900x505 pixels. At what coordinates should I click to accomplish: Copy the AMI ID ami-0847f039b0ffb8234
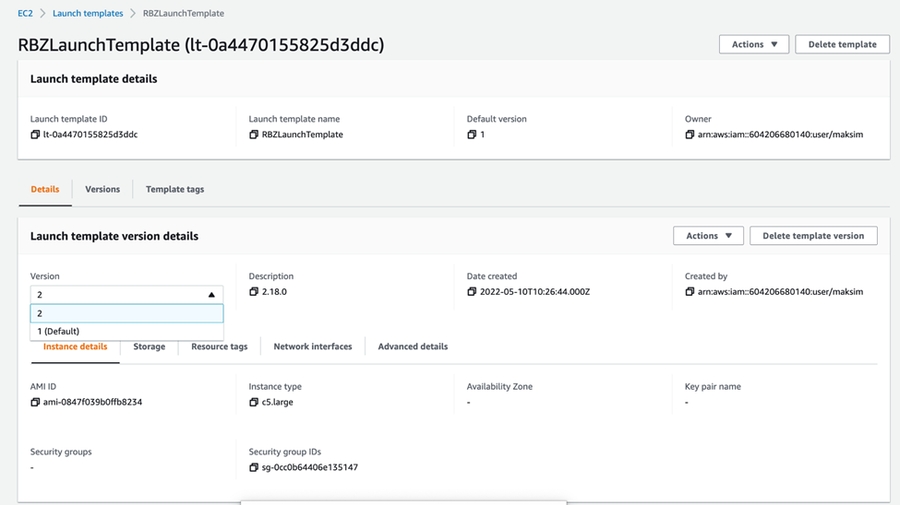pyautogui.click(x=35, y=402)
